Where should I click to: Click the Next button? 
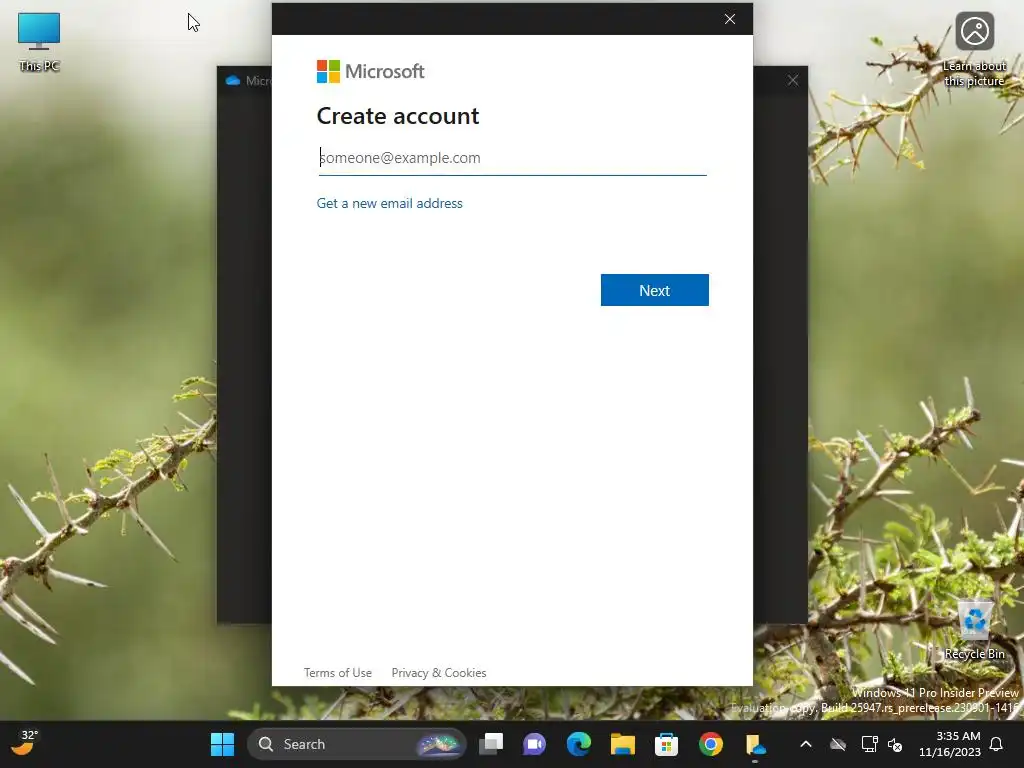click(654, 290)
